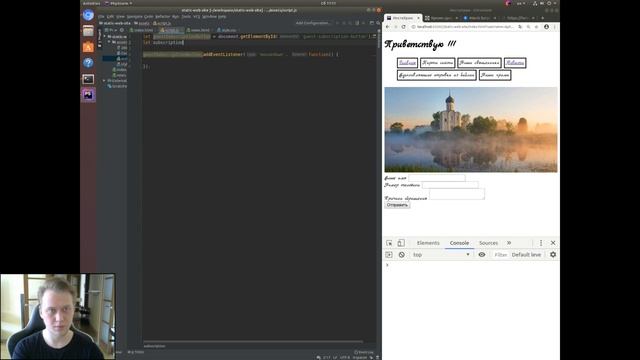Focus the phone number input field
Image resolution: width=640 pixels, height=360 pixels.
coord(450,185)
